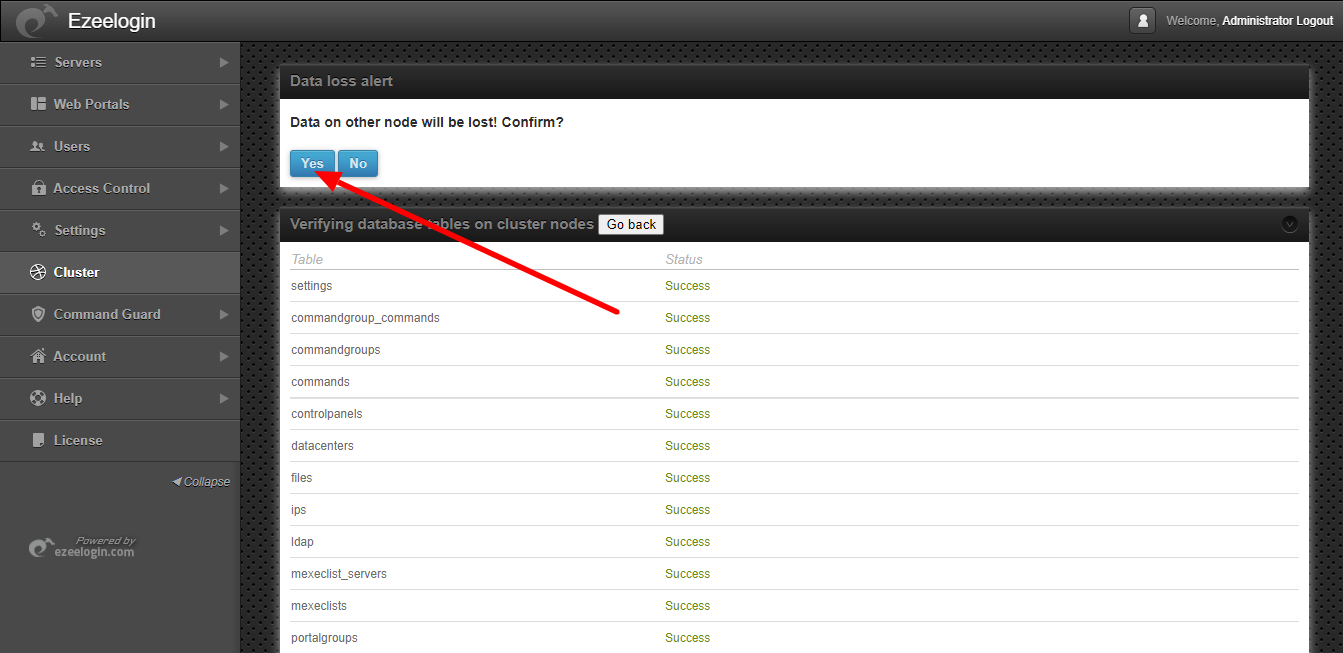Click Success status in portalgroups row
This screenshot has width=1343, height=653.
point(688,638)
